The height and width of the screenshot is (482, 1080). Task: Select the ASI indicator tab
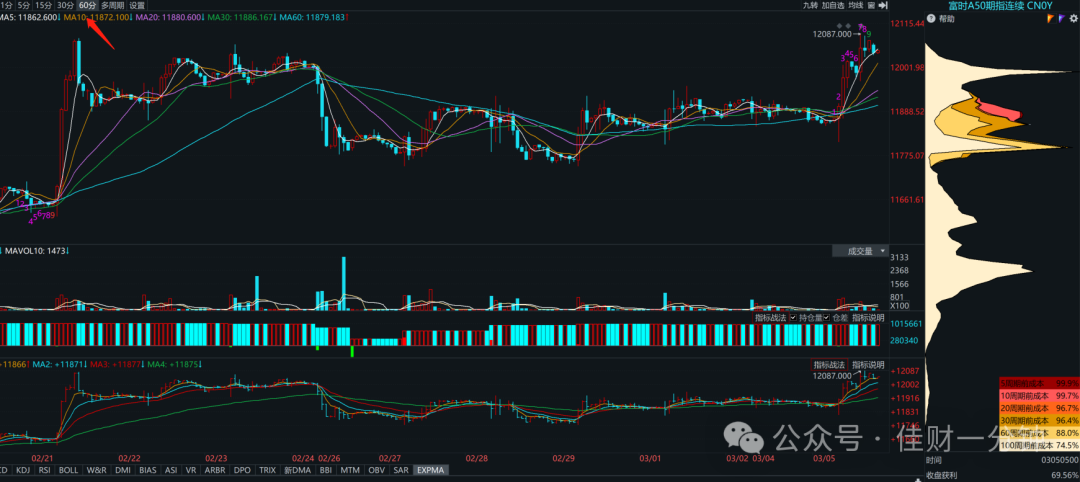pyautogui.click(x=172, y=470)
